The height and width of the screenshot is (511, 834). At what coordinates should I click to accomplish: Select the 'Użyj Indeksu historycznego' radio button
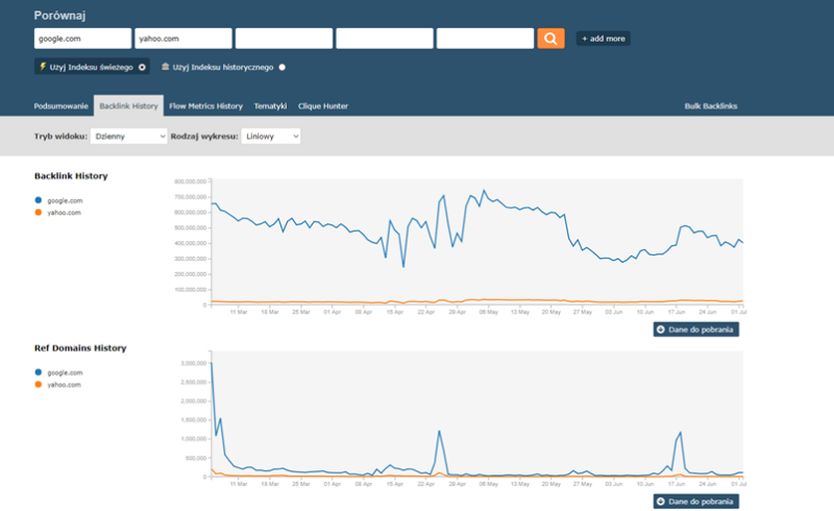(282, 67)
